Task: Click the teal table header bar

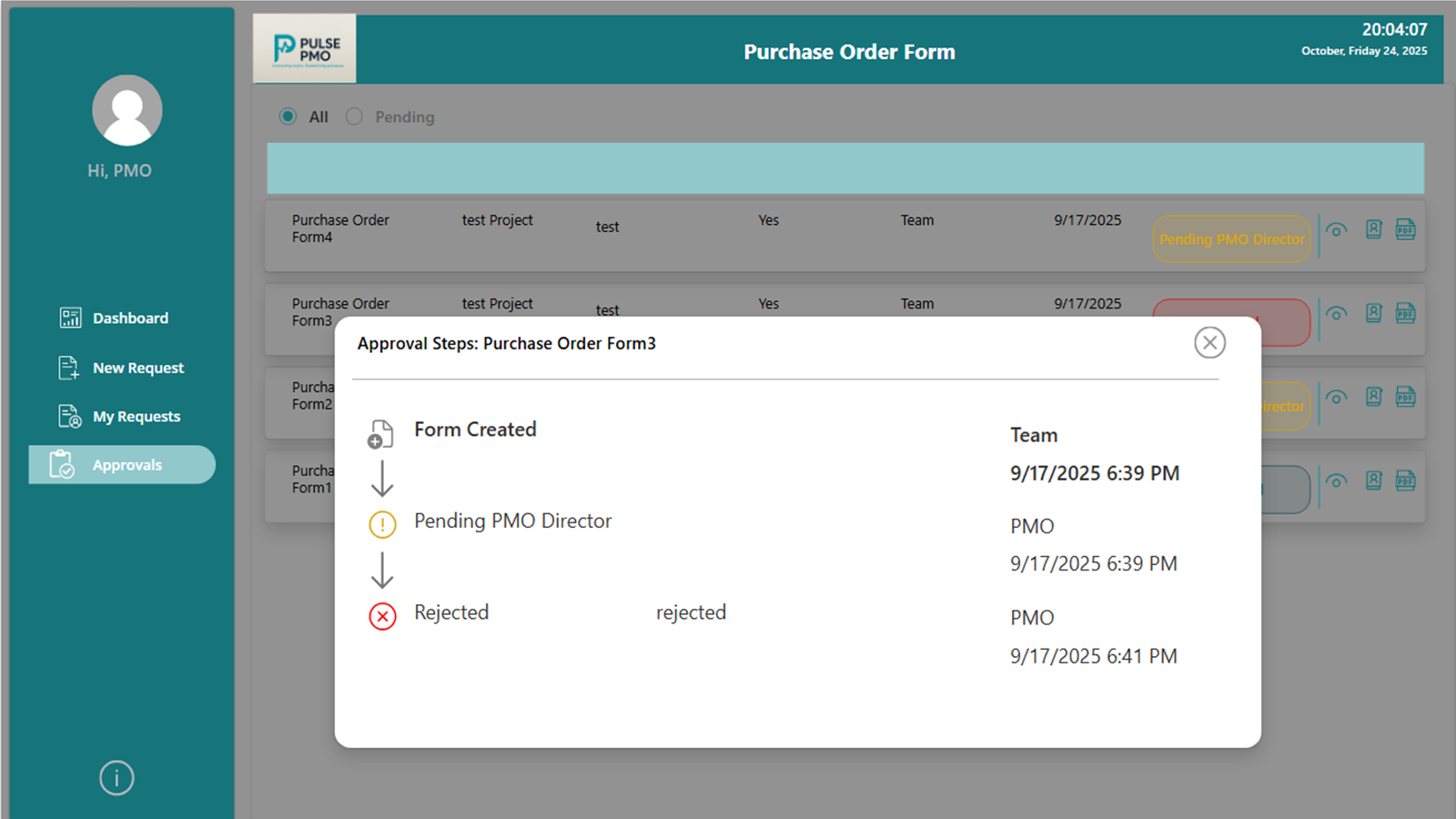Action: 844,168
